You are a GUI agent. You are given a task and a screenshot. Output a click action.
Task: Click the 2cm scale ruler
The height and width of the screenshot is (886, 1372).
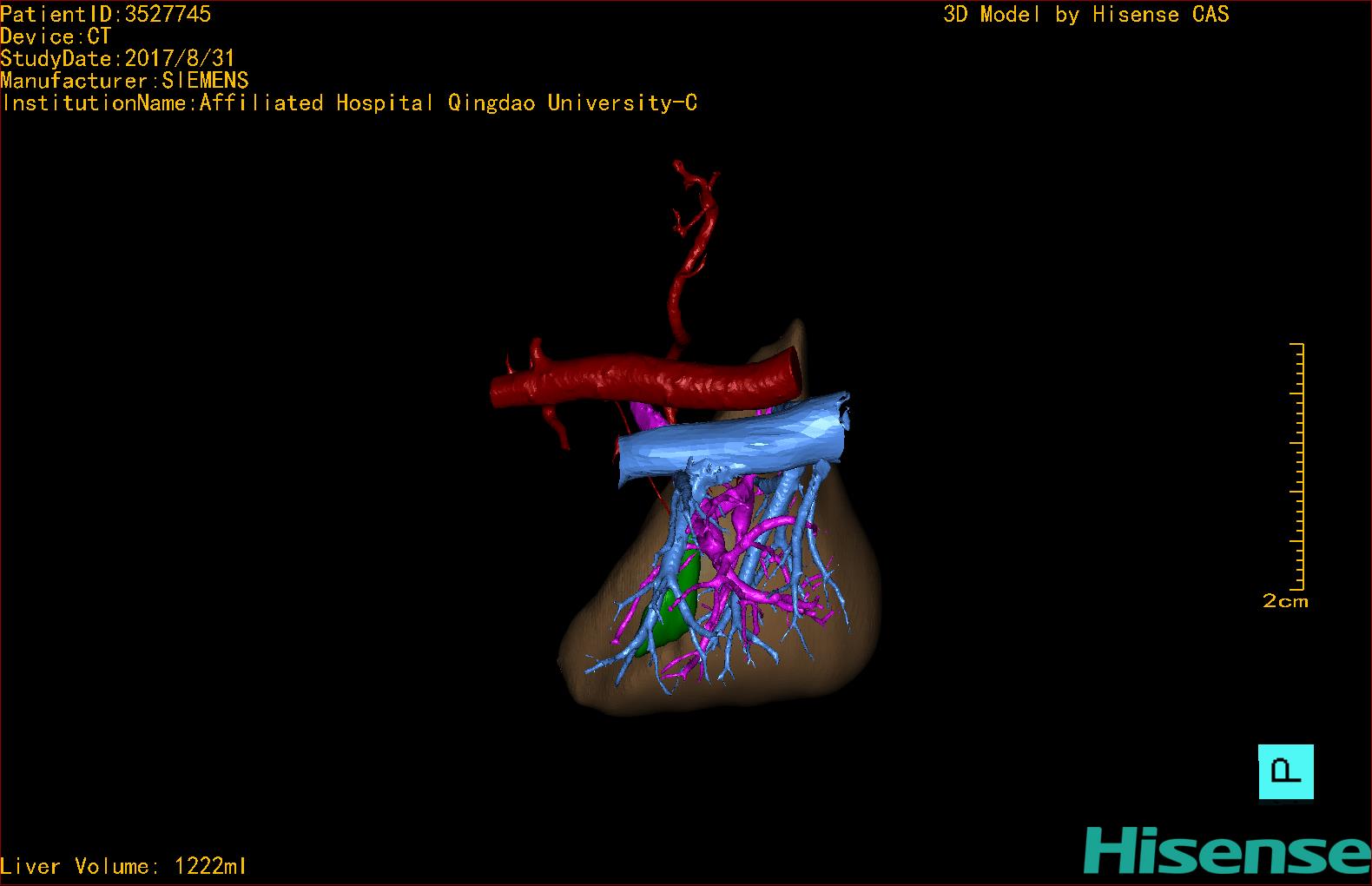pyautogui.click(x=1297, y=466)
